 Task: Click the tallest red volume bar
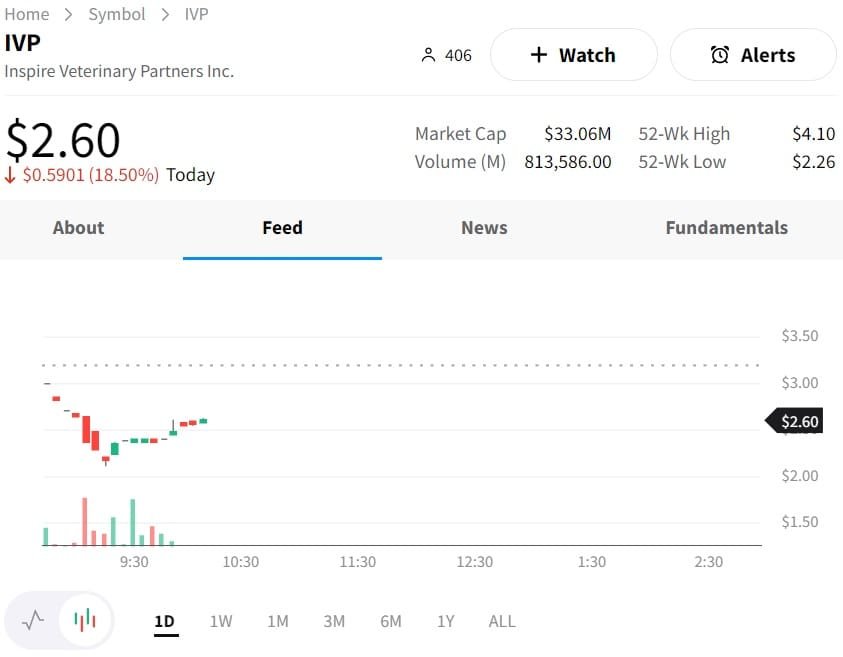[x=85, y=521]
